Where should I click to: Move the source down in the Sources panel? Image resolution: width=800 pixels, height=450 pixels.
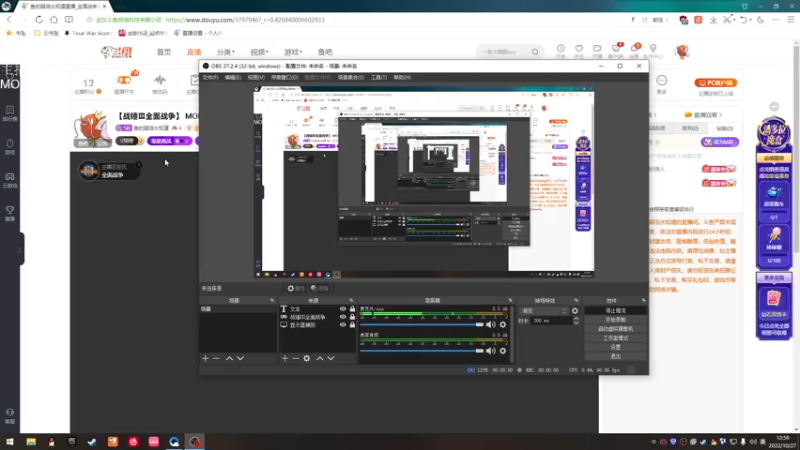tap(331, 359)
